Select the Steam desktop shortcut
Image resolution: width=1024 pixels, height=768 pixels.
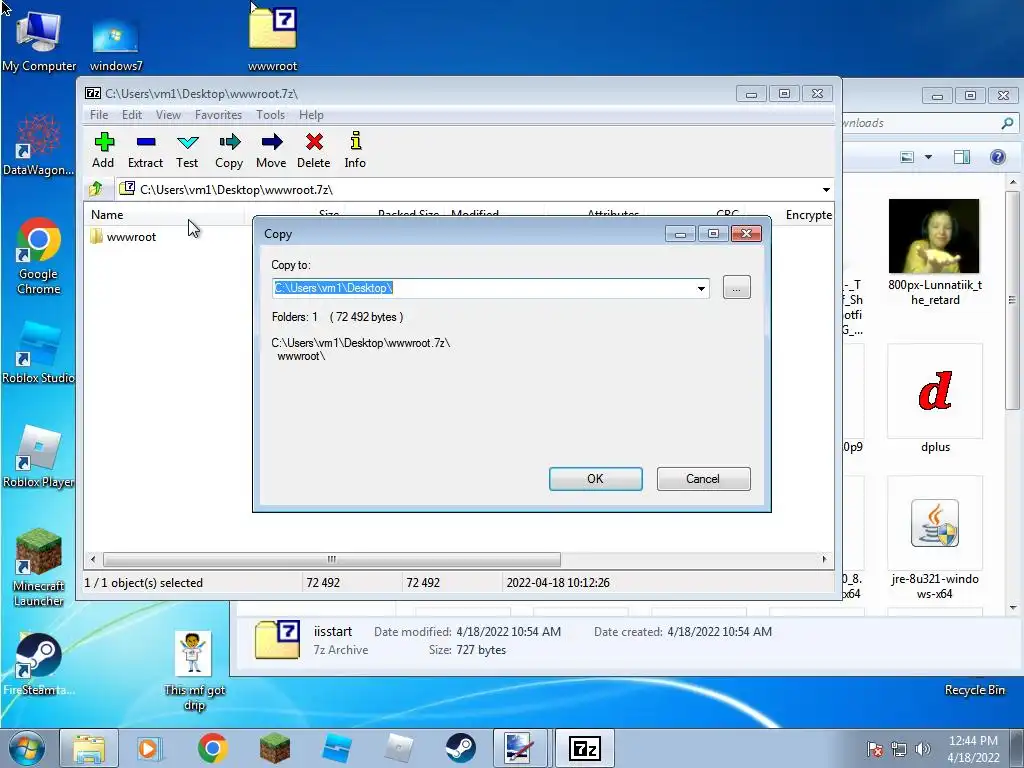pyautogui.click(x=39, y=664)
